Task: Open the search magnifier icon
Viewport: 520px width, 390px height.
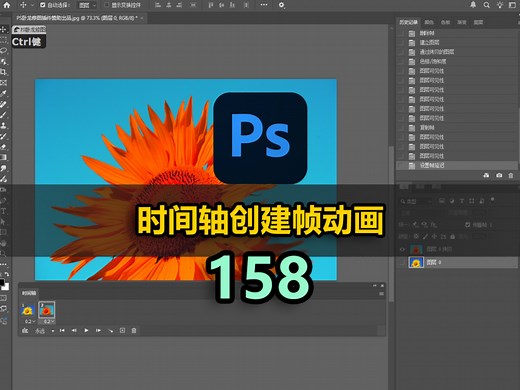Action: (487, 5)
